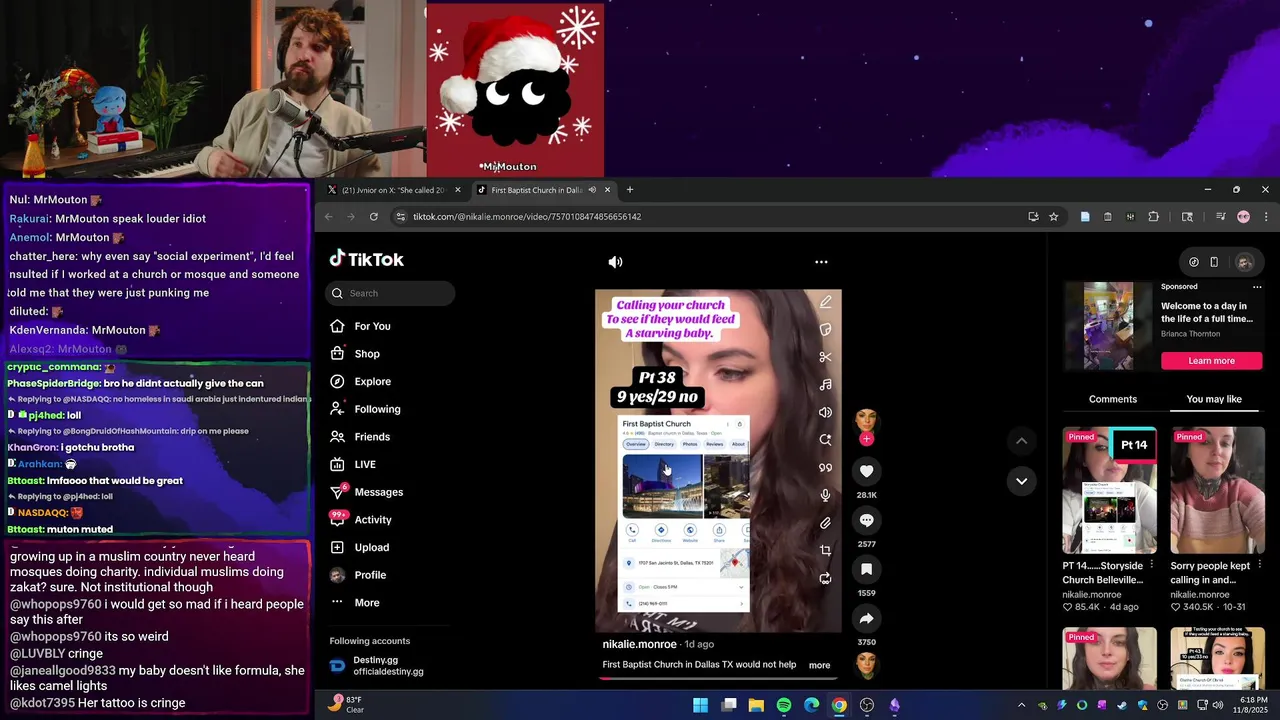Screen dimensions: 1280x720
Task: Open Shop in the sidebar
Action: (x=367, y=354)
